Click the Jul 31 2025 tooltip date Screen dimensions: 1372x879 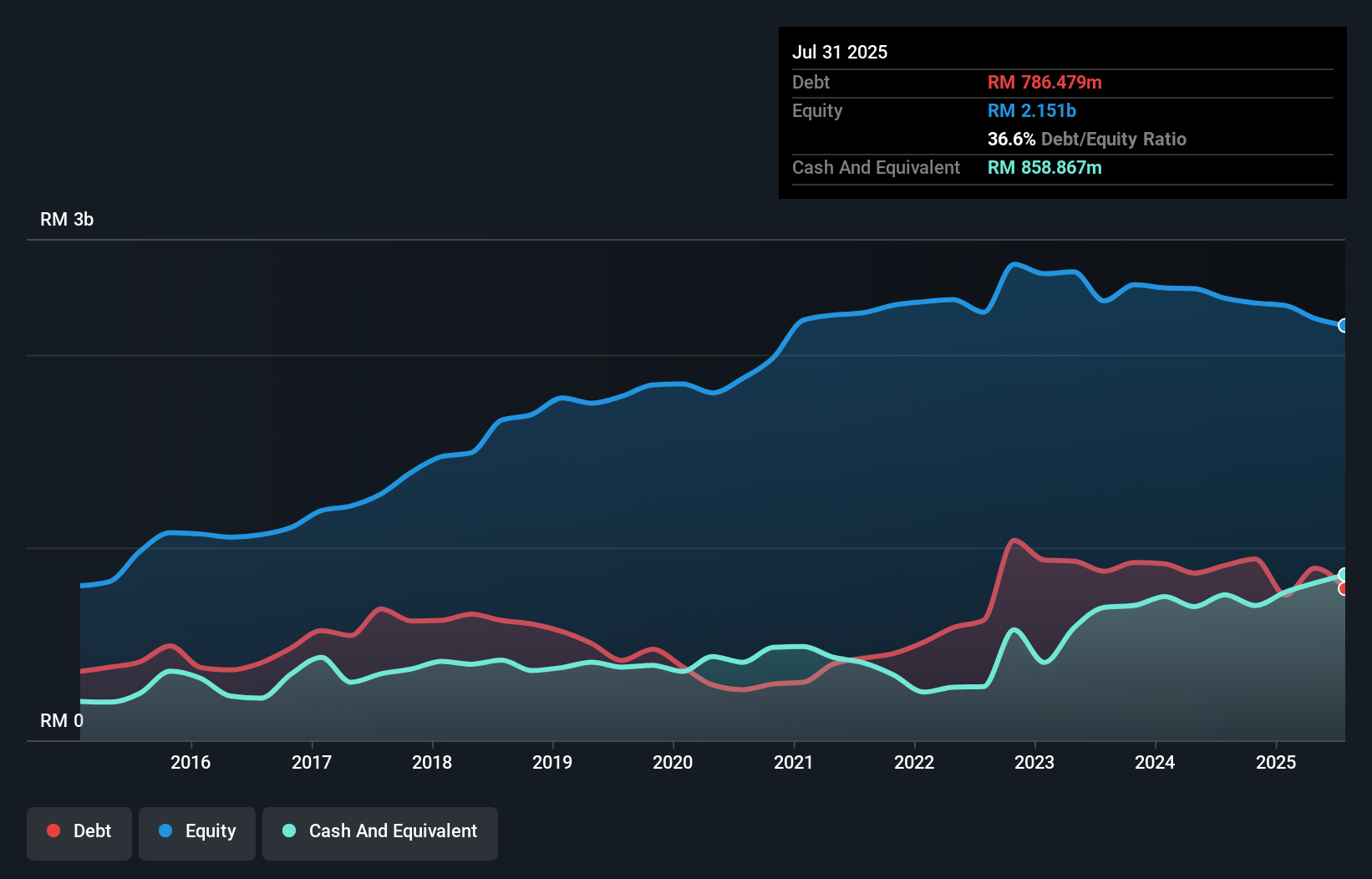coord(840,52)
